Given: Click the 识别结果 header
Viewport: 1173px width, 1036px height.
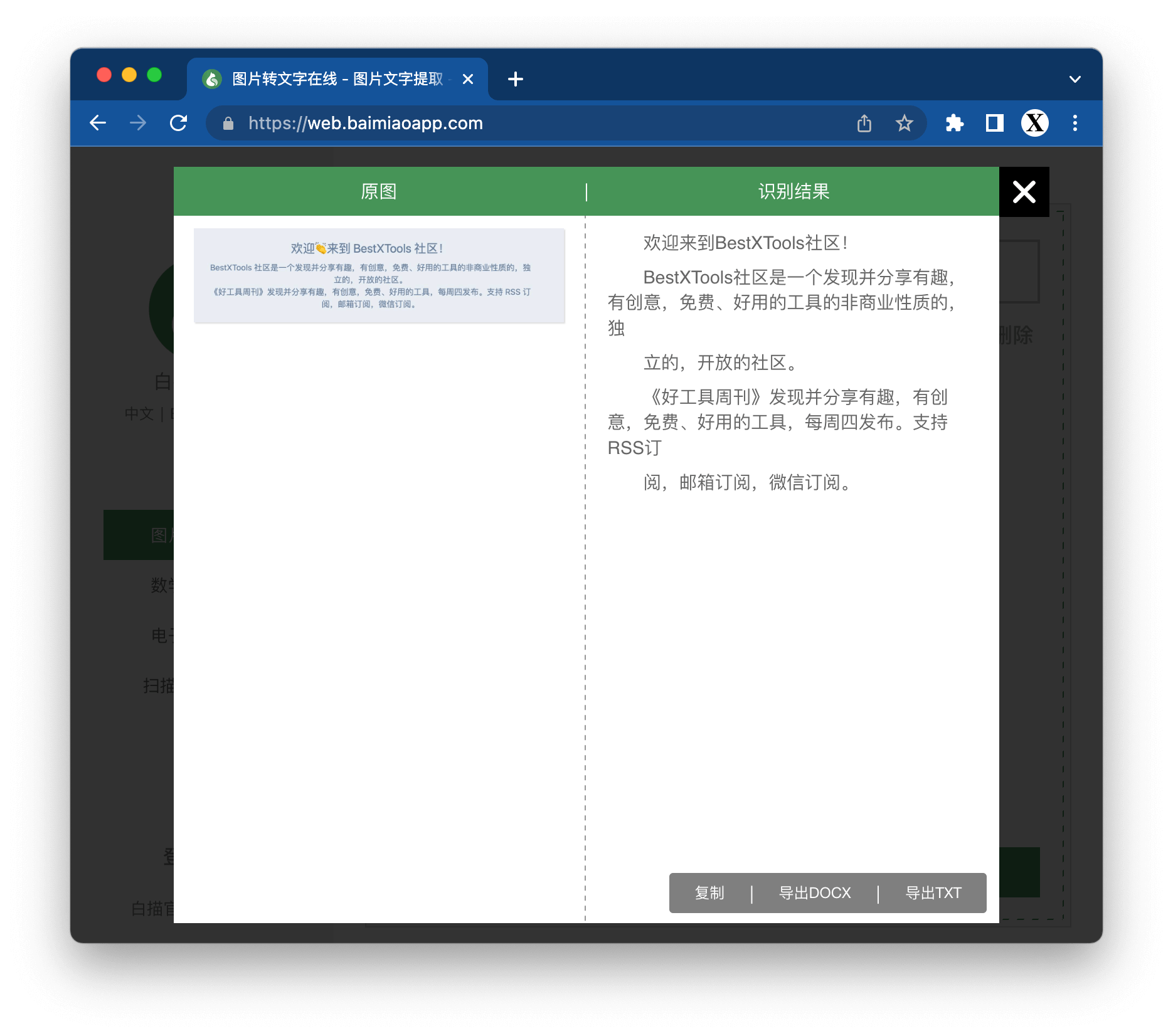Looking at the screenshot, I should pyautogui.click(x=793, y=191).
